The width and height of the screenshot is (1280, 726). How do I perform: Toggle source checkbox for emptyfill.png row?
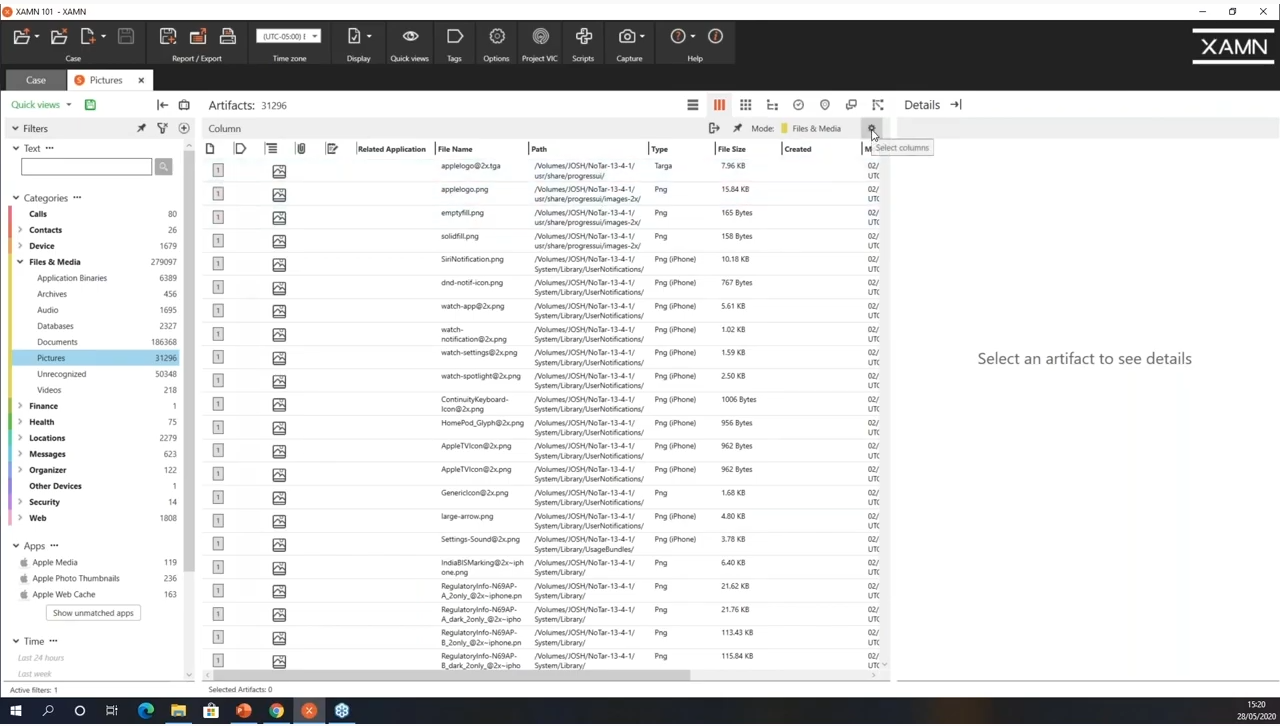point(218,217)
